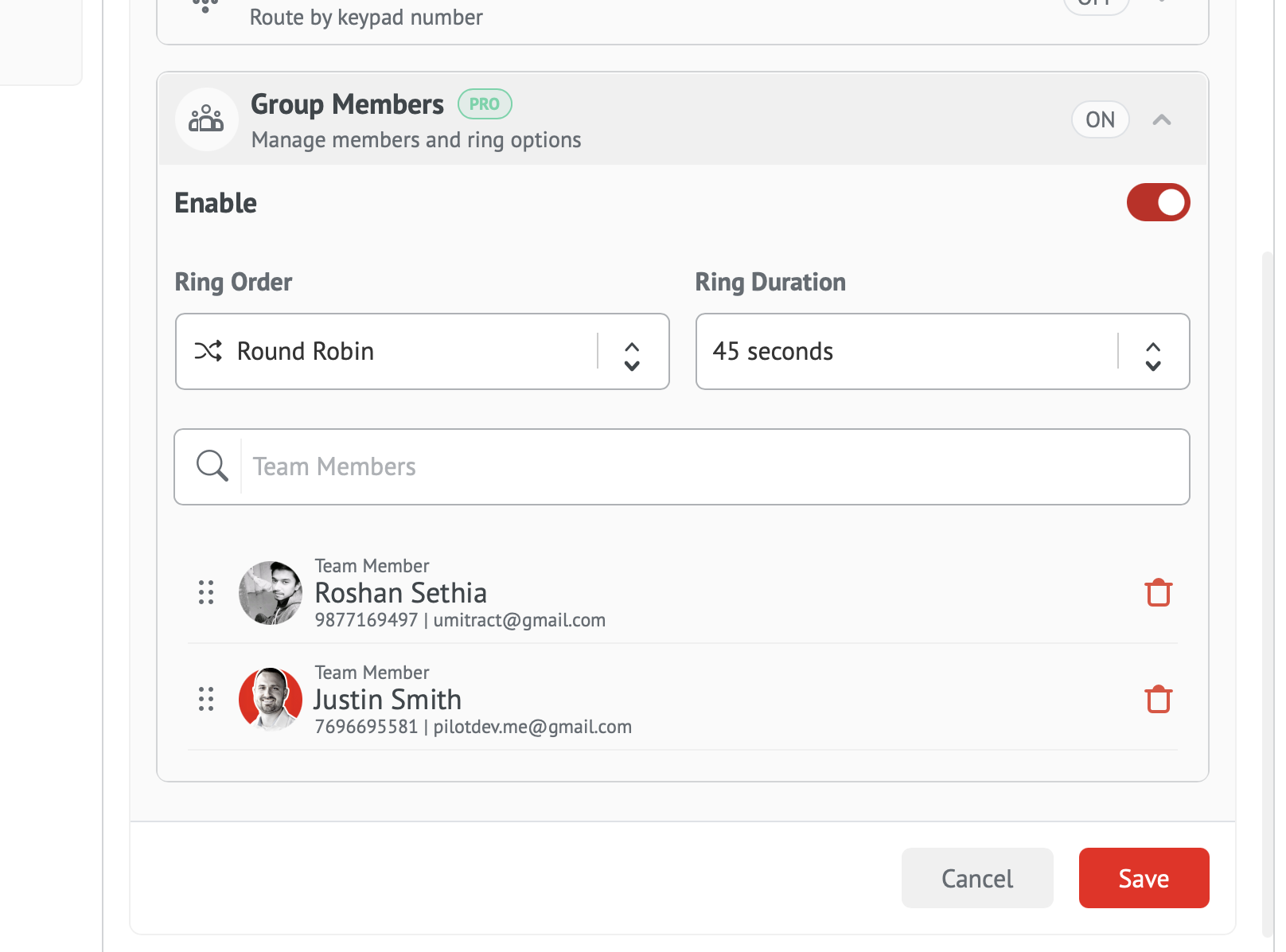Click the shuffle icon in Ring Order
The width and height of the screenshot is (1286, 952).
[x=208, y=351]
